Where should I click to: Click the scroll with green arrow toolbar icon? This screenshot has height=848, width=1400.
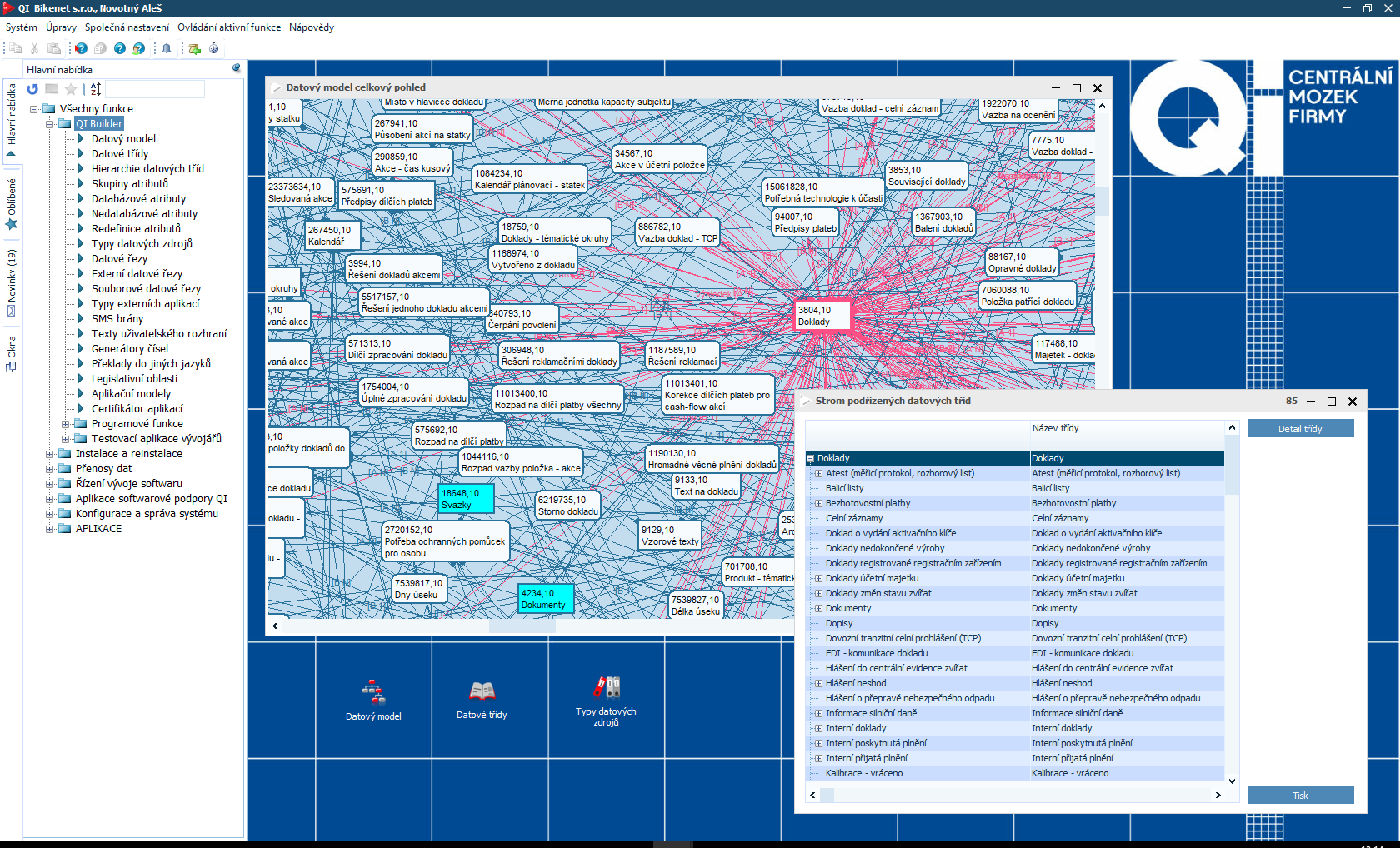point(194,48)
